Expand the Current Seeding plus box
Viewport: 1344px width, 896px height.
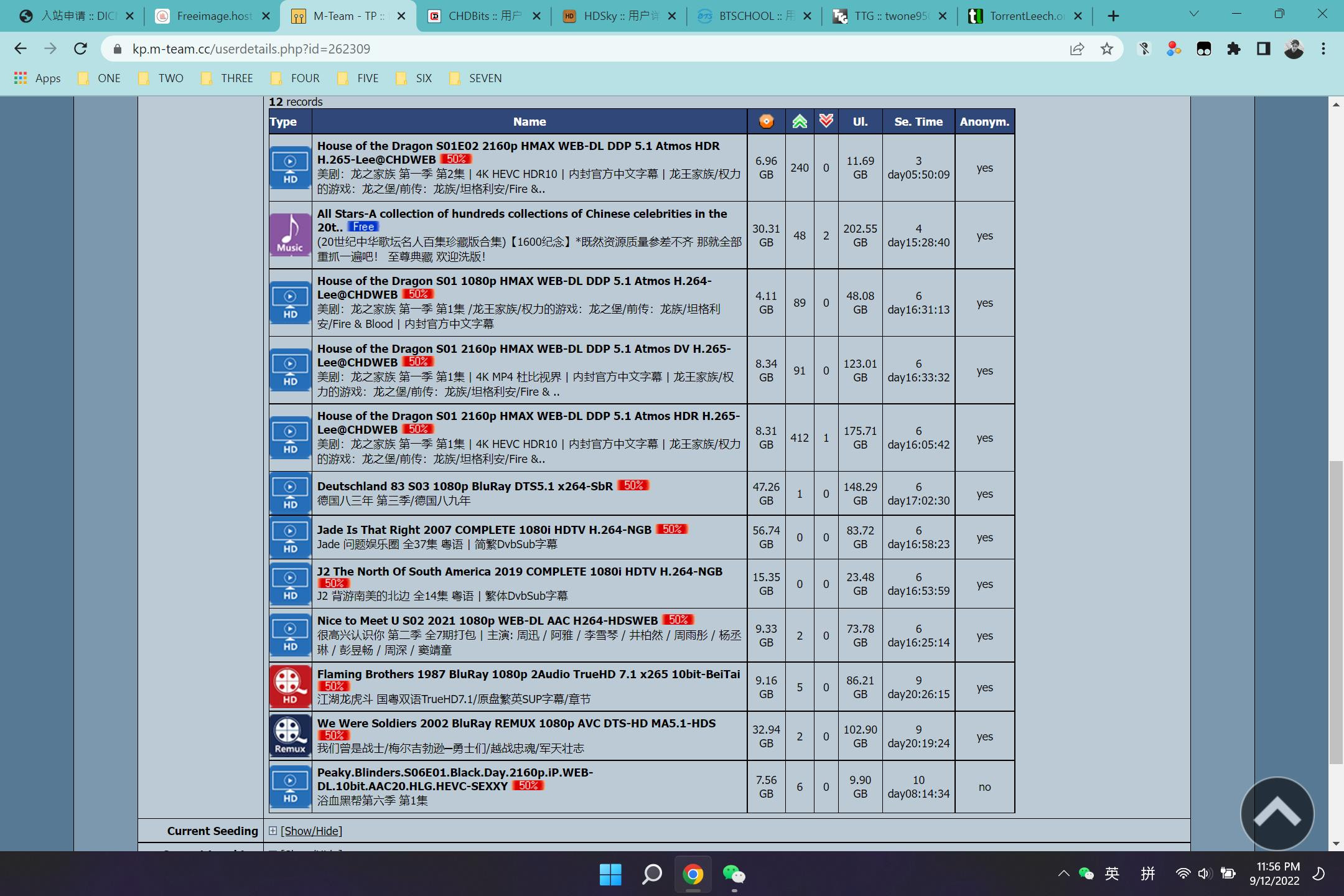click(273, 831)
